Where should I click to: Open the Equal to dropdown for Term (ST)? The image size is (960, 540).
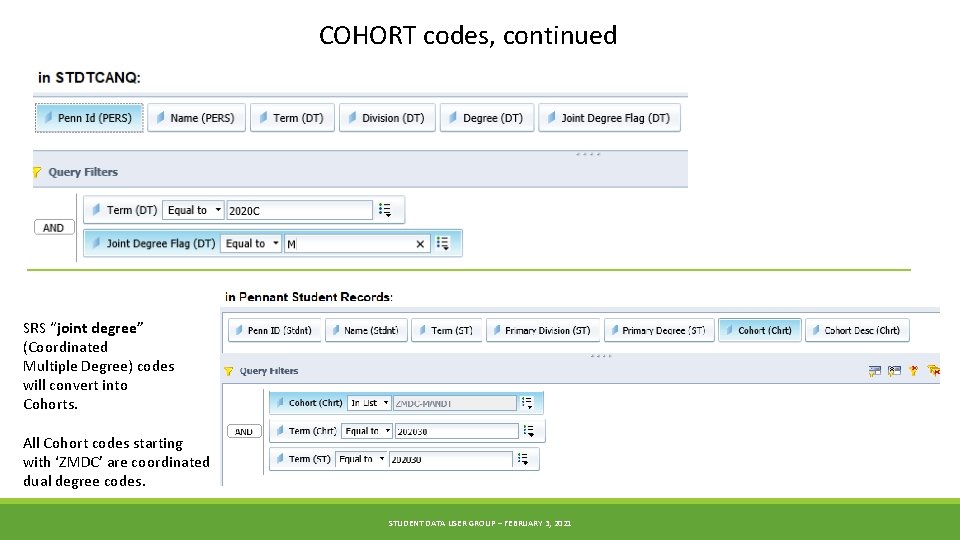pos(361,459)
